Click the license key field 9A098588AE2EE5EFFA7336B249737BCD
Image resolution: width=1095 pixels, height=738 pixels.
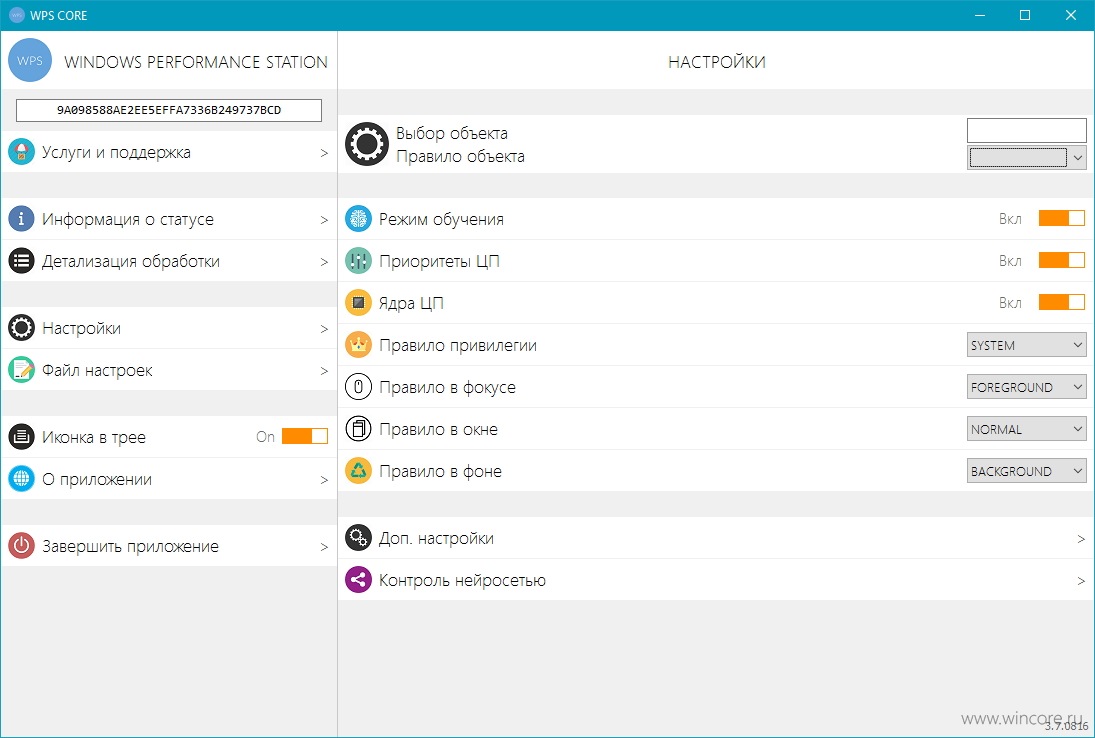click(169, 110)
